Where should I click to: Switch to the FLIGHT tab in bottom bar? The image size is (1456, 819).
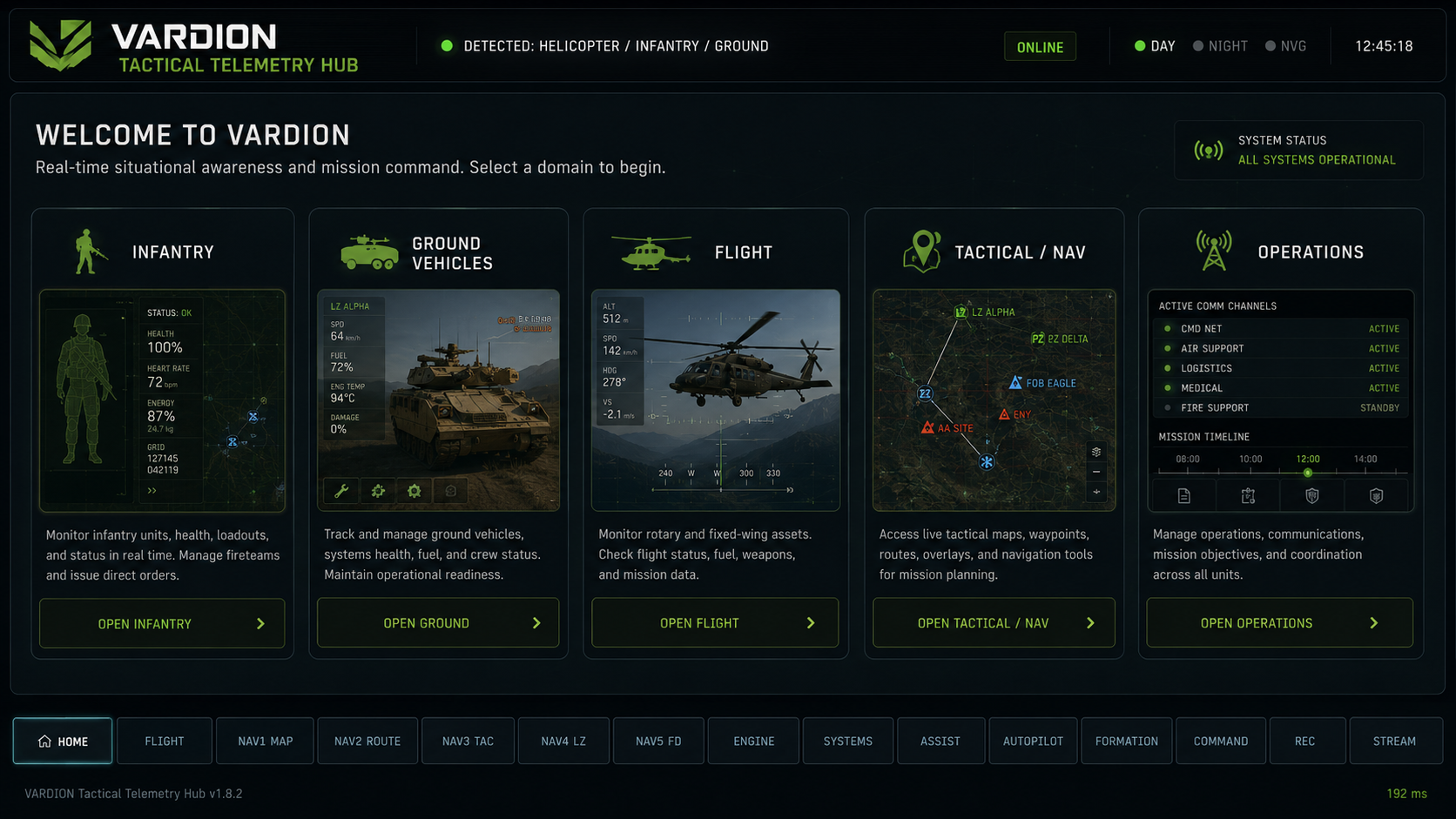pos(165,741)
